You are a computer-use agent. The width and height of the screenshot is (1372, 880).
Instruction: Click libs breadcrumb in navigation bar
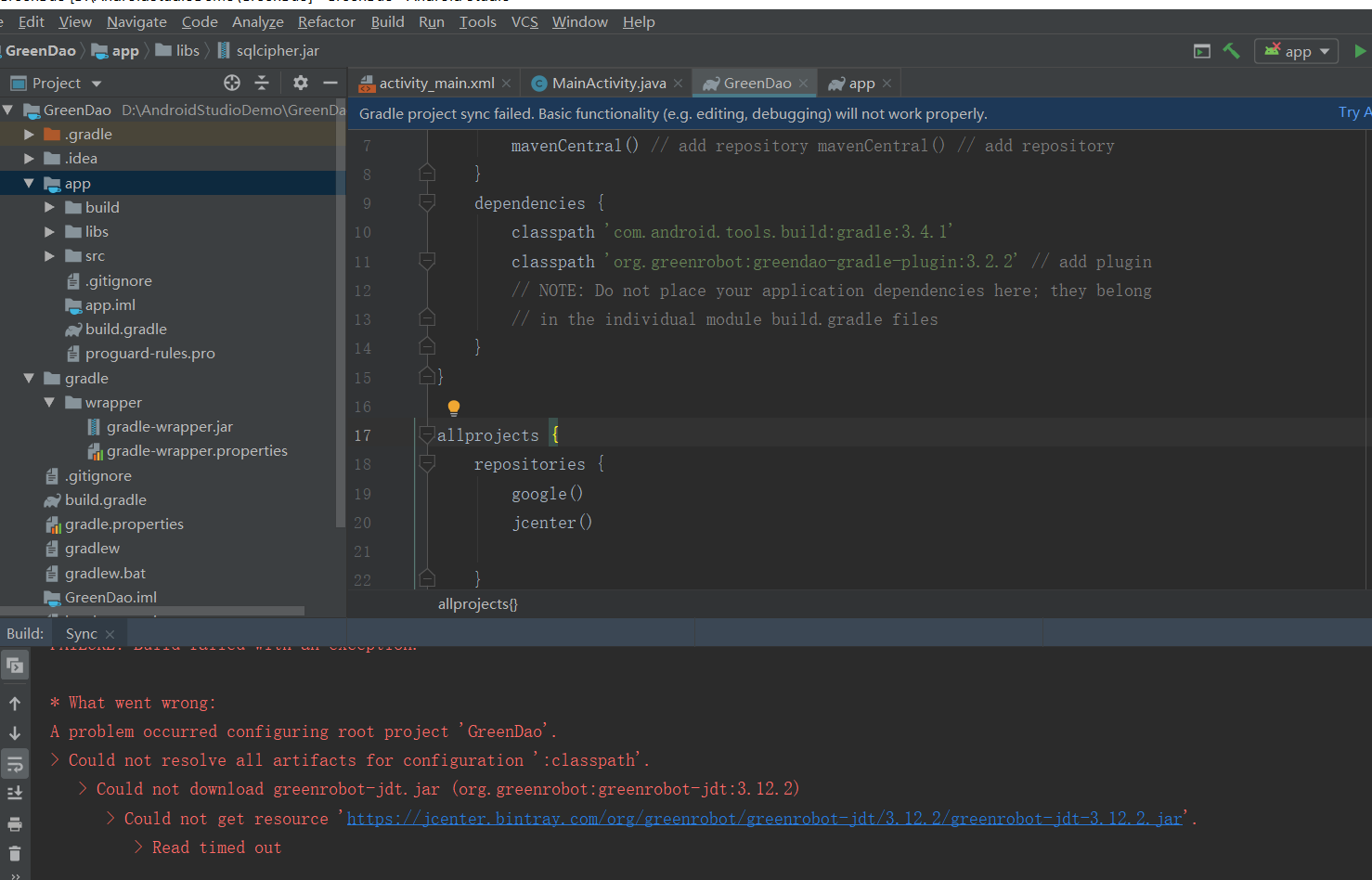tap(177, 50)
